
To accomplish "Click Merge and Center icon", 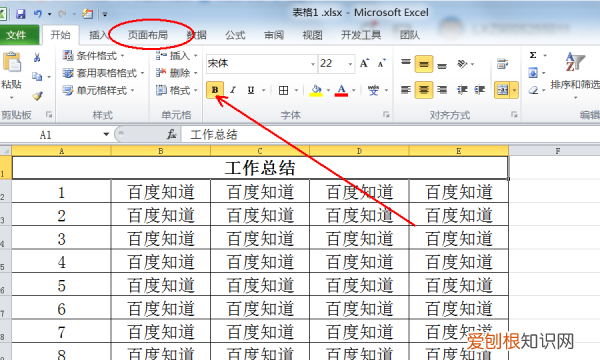I will click(502, 90).
